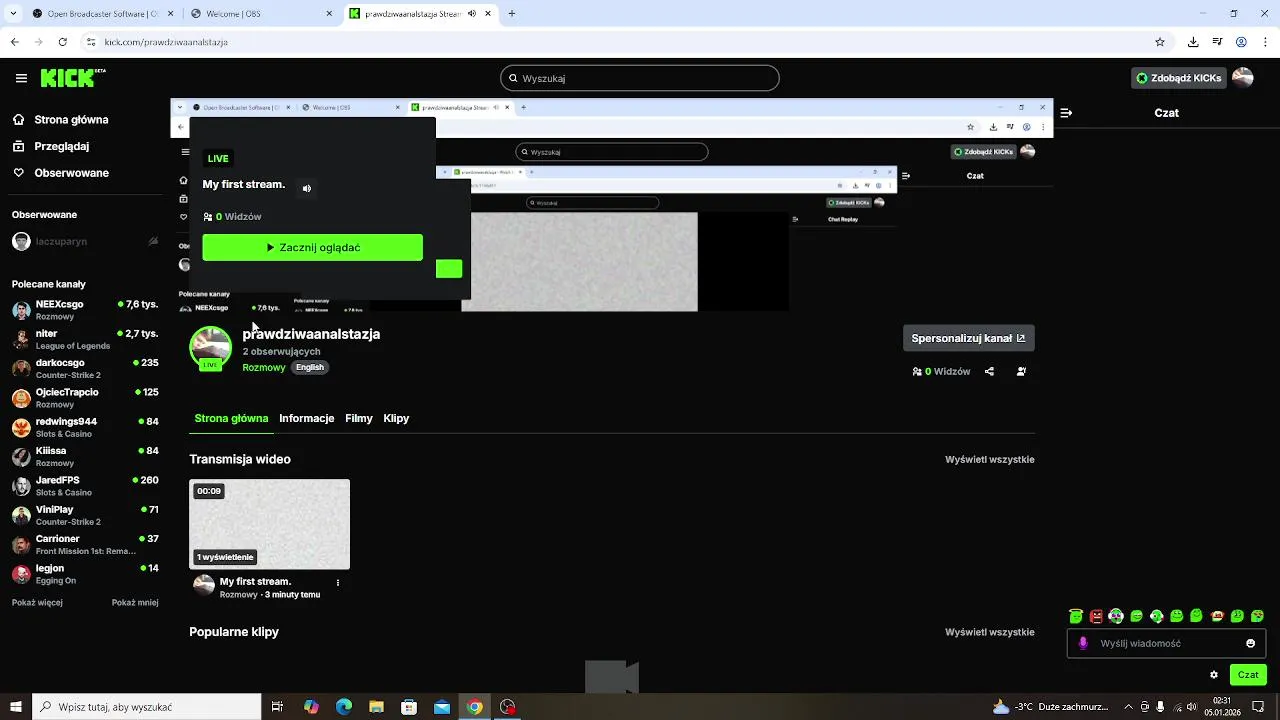Image resolution: width=1280 pixels, height=720 pixels.
Task: Mute the Kick tab via speaker icon
Action: (x=473, y=14)
